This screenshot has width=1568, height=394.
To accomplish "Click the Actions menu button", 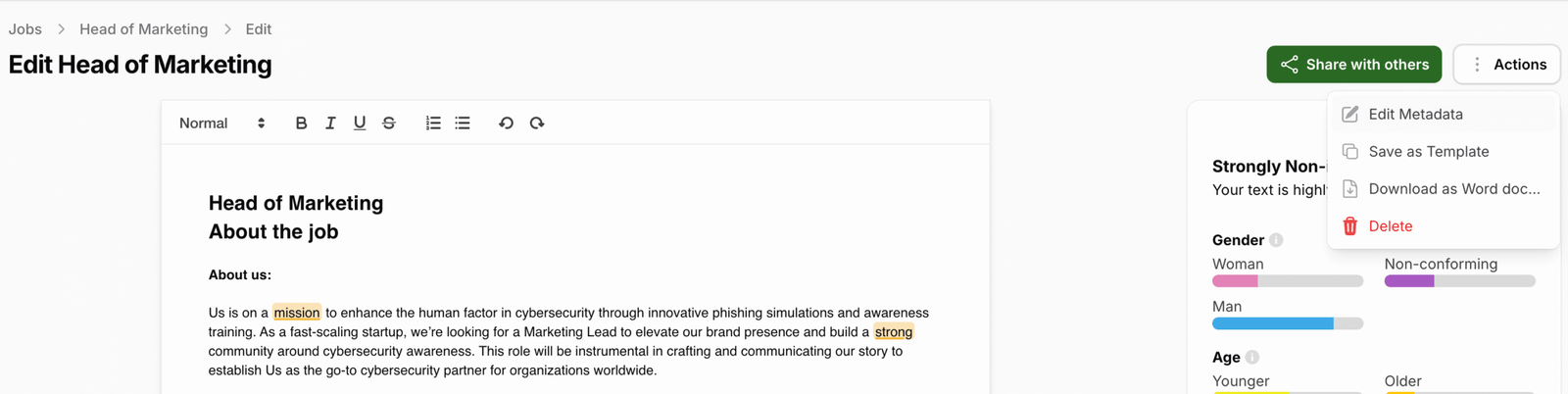I will 1506,65.
